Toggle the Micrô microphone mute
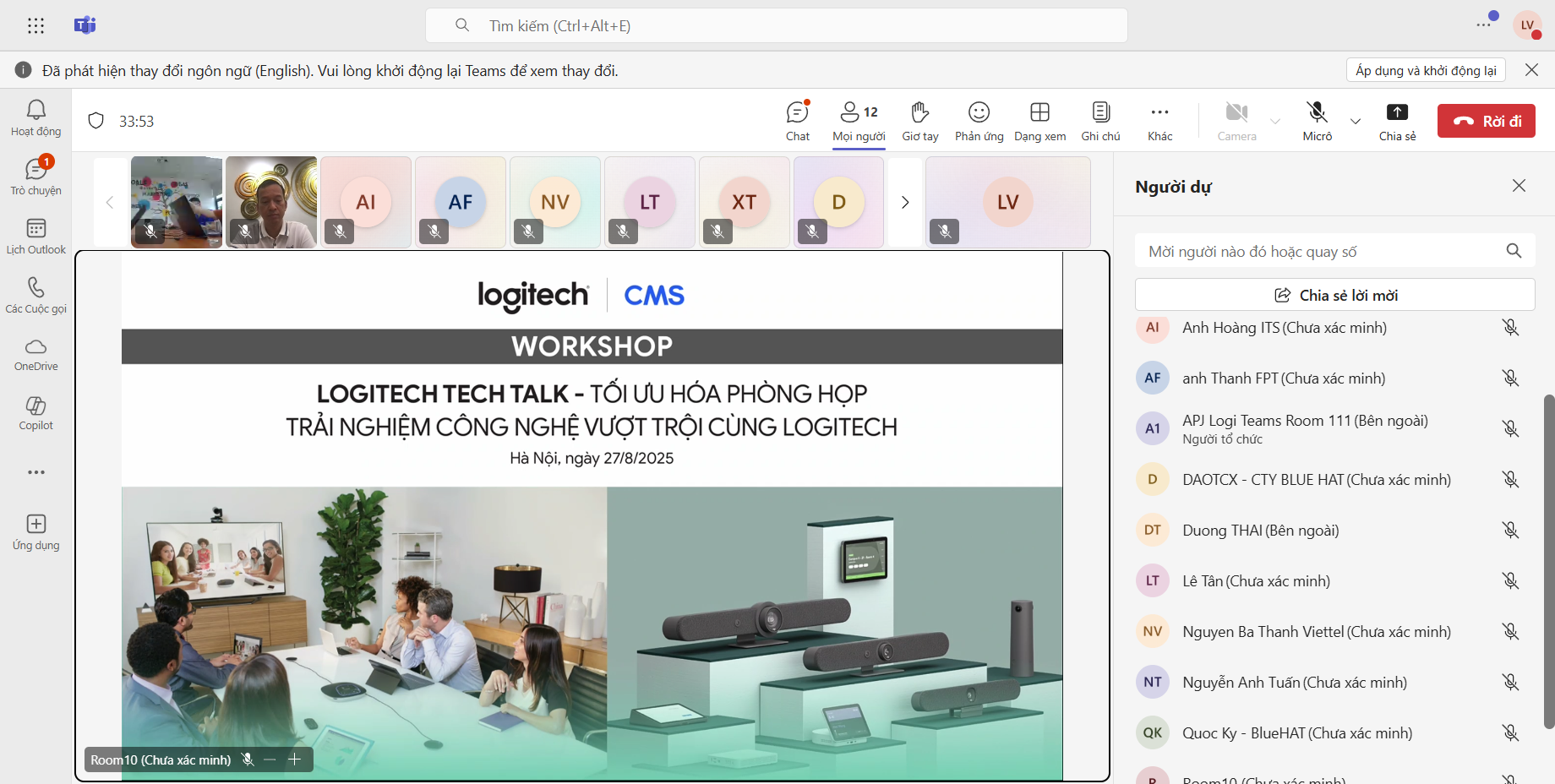Image resolution: width=1555 pixels, height=784 pixels. pos(1317,121)
